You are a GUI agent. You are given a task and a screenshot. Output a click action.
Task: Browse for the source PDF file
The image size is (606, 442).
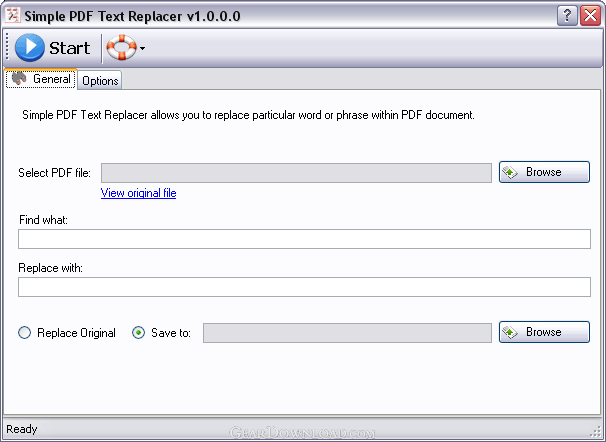coord(544,172)
